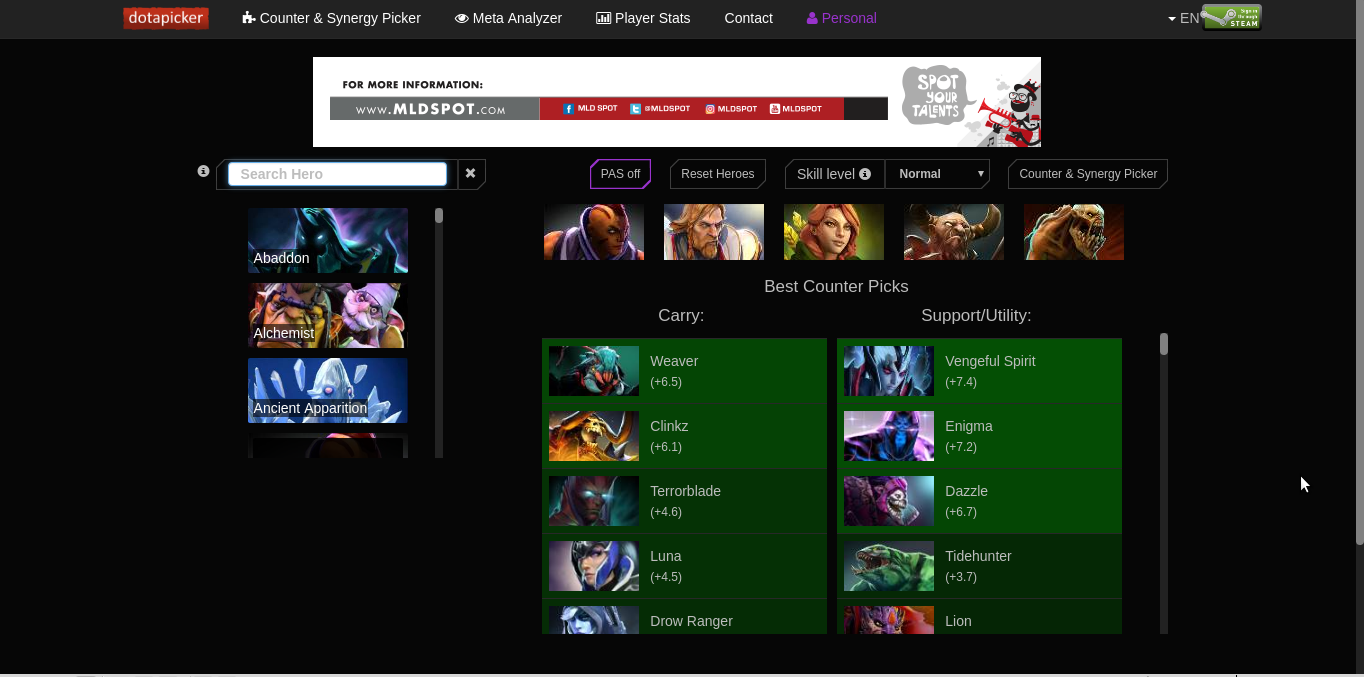Image resolution: width=1364 pixels, height=677 pixels.
Task: Click the Counter & Synergy Picker button
Action: (1088, 174)
